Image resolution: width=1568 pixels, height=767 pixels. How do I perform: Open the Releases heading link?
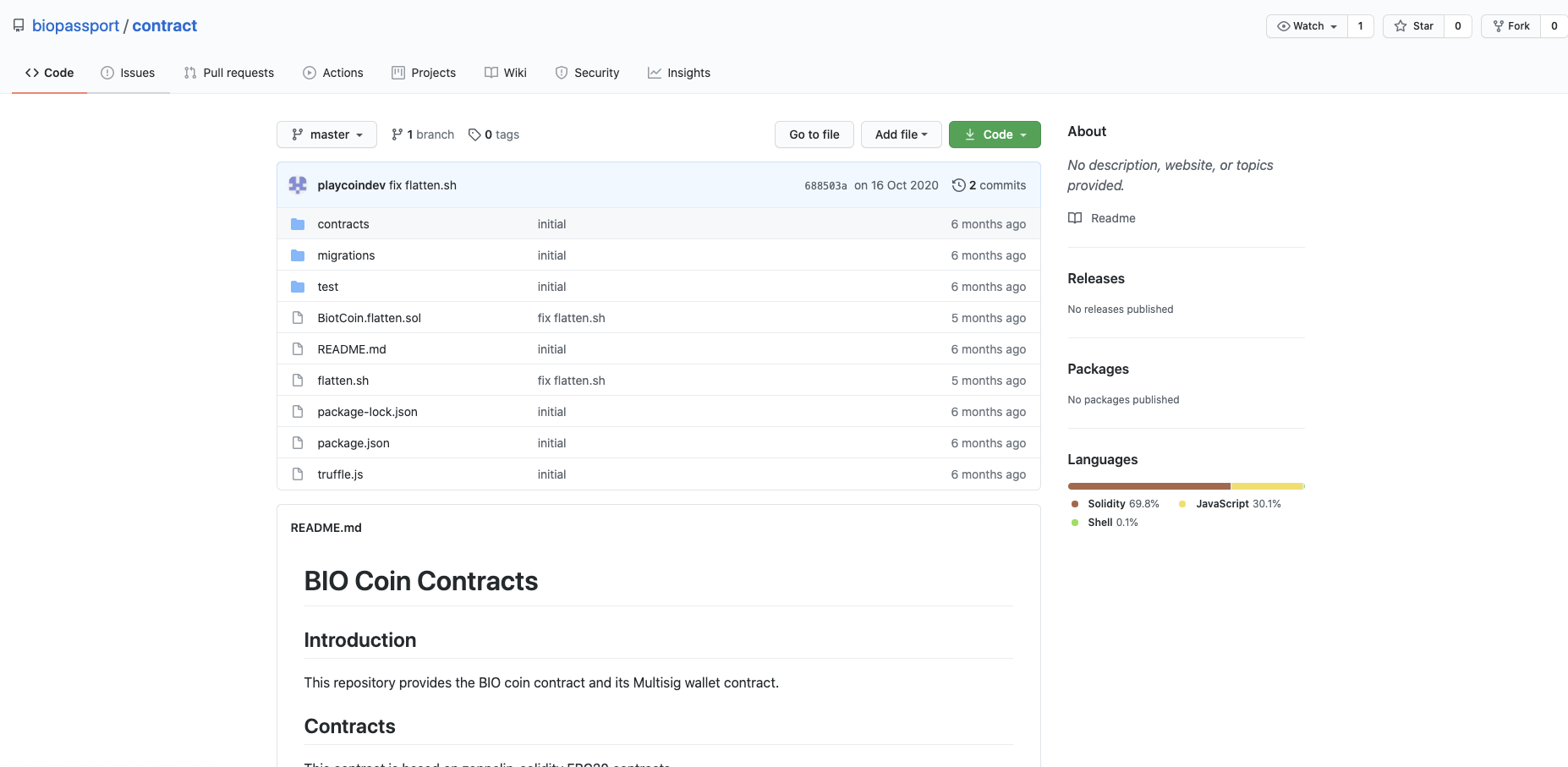click(x=1096, y=278)
